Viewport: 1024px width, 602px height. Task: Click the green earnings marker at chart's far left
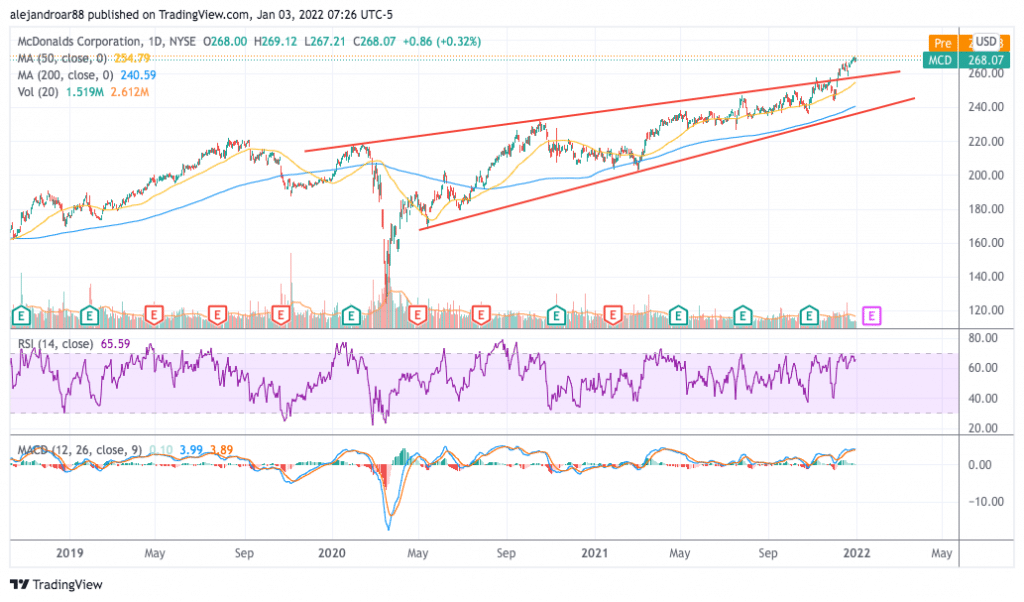click(x=22, y=316)
